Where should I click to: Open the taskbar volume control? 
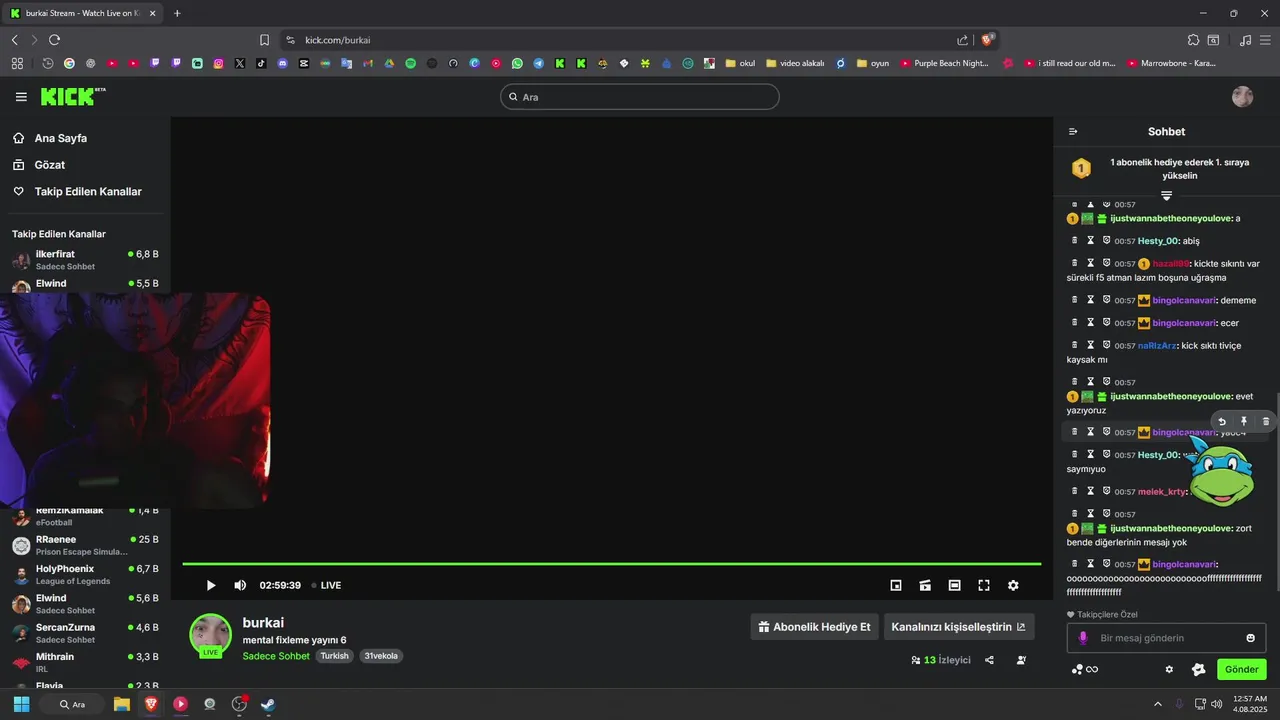[x=1216, y=704]
